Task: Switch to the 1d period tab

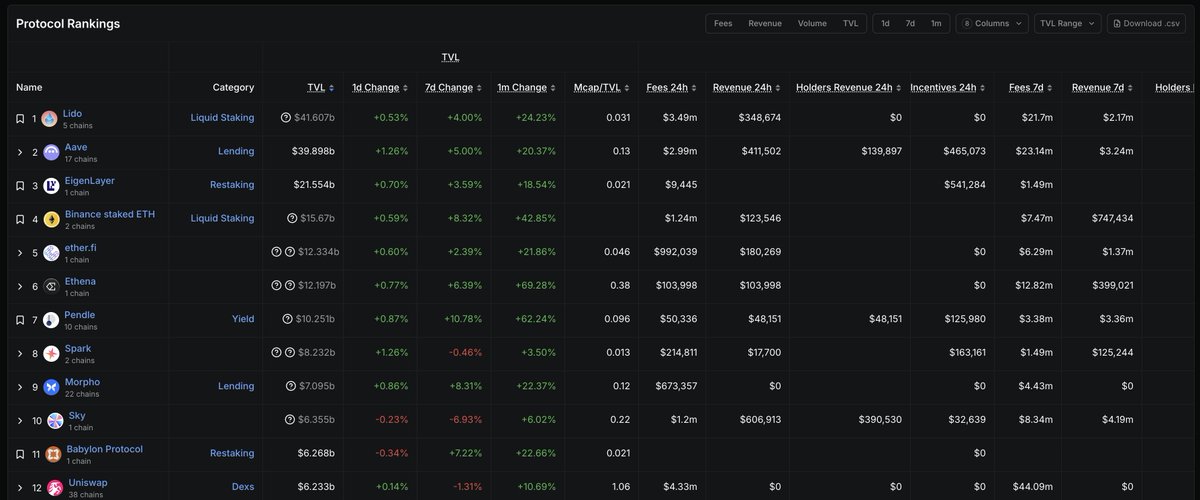Action: point(885,23)
